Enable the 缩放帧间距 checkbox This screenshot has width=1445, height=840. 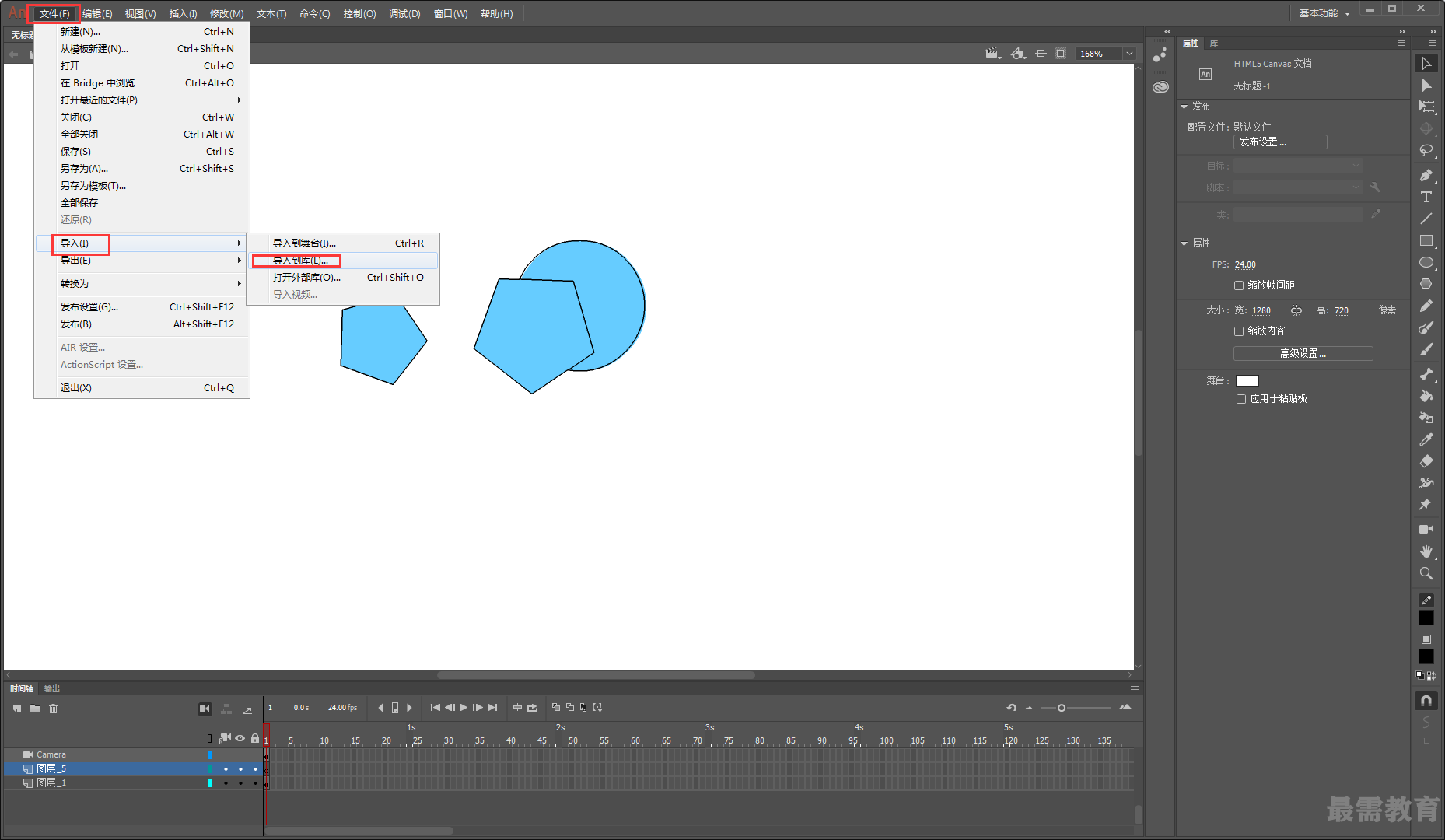tap(1239, 285)
